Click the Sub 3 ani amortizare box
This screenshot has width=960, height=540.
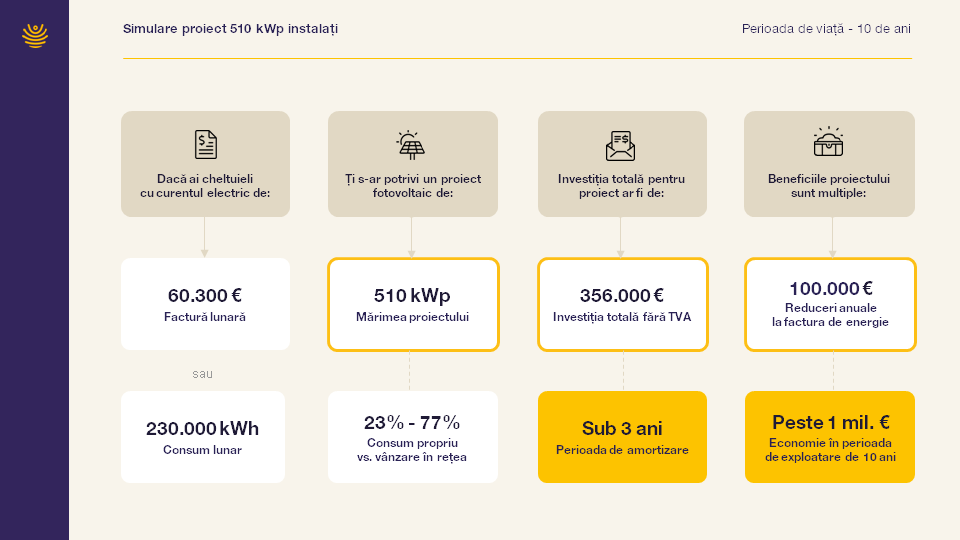tap(622, 437)
